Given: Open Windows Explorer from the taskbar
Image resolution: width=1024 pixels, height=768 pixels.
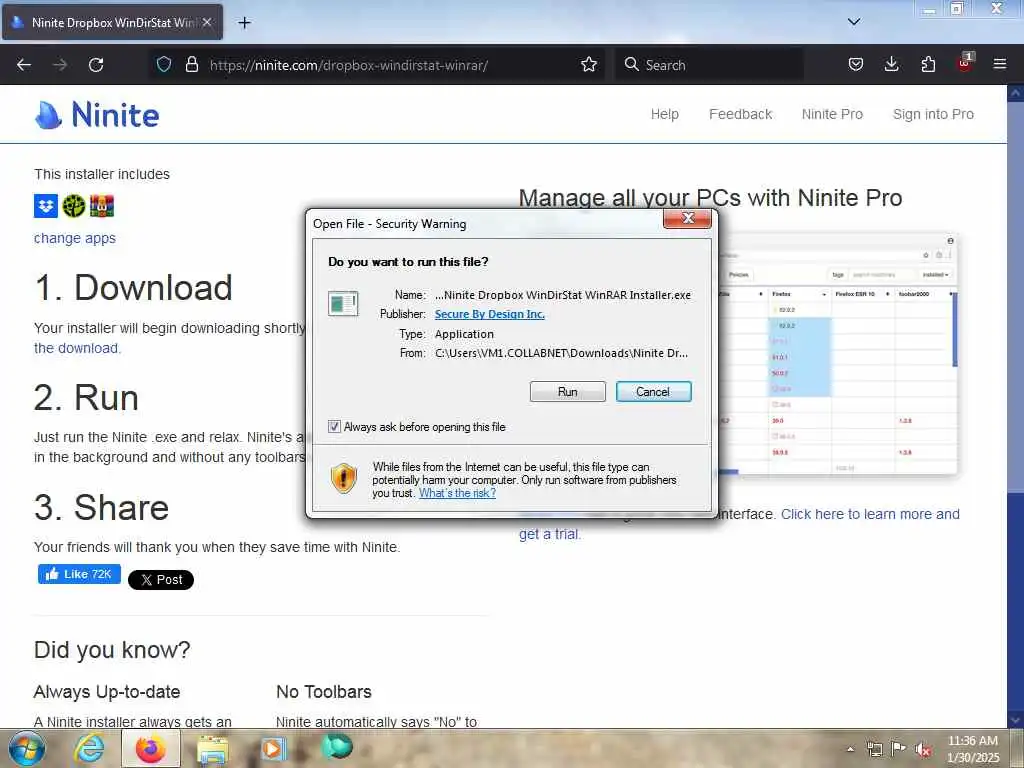Looking at the screenshot, I should pyautogui.click(x=212, y=750).
